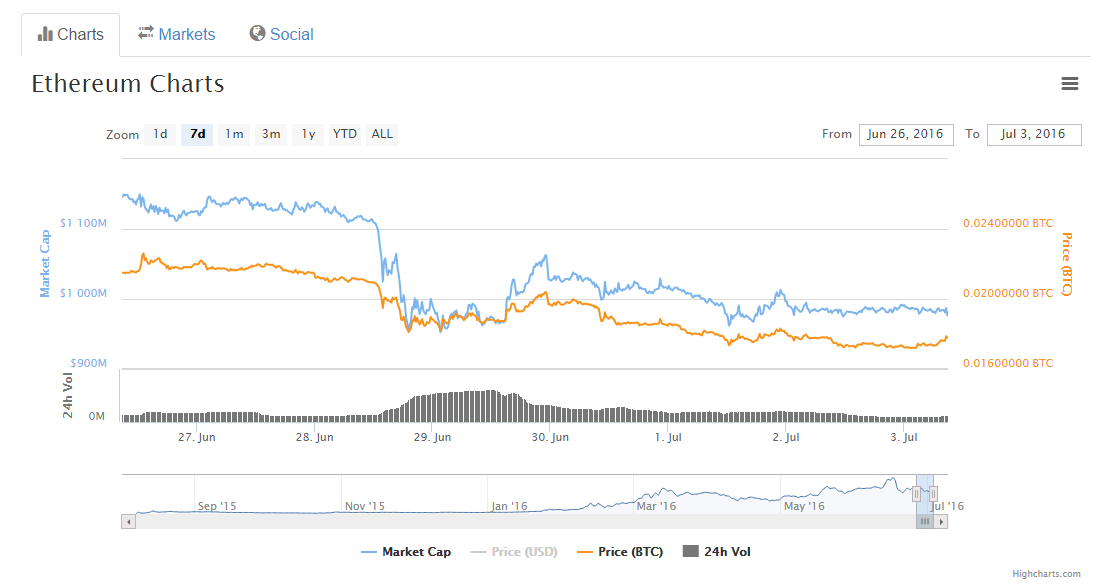Viewport: 1106px width, 587px height.
Task: Click the bar chart icon on Charts tab
Action: (x=45, y=34)
